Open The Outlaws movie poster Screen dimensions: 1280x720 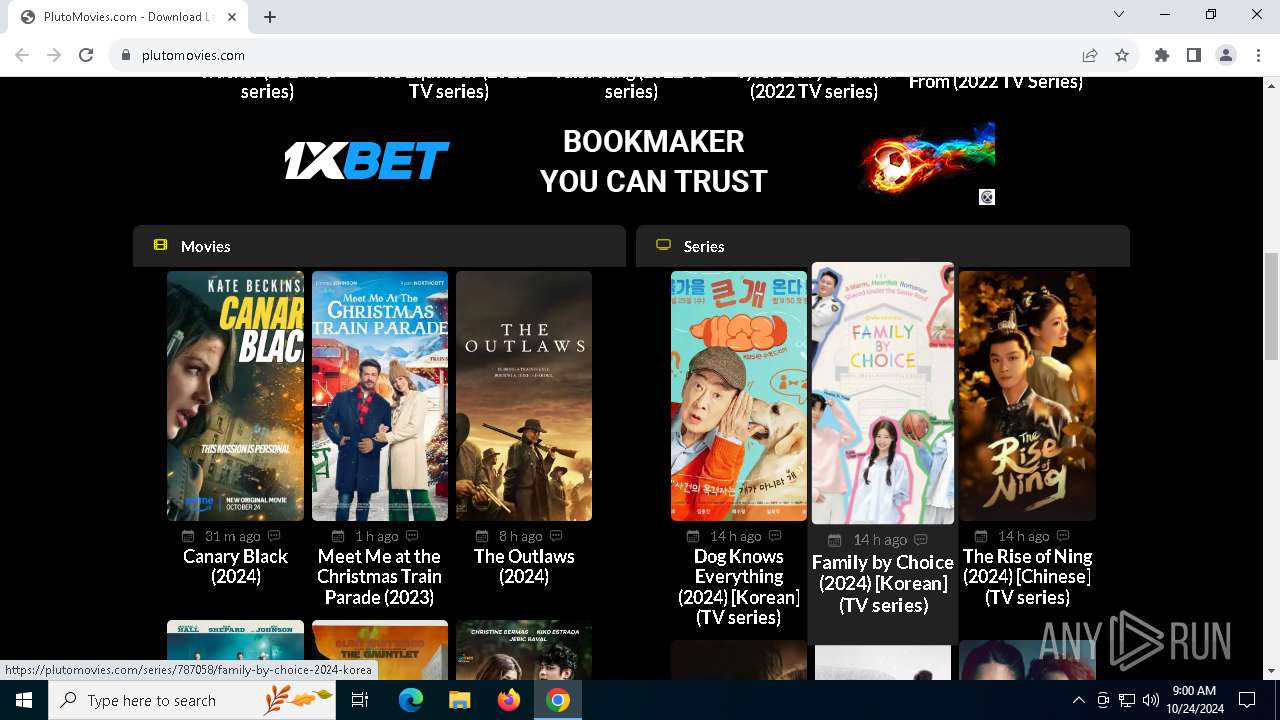[x=524, y=396]
